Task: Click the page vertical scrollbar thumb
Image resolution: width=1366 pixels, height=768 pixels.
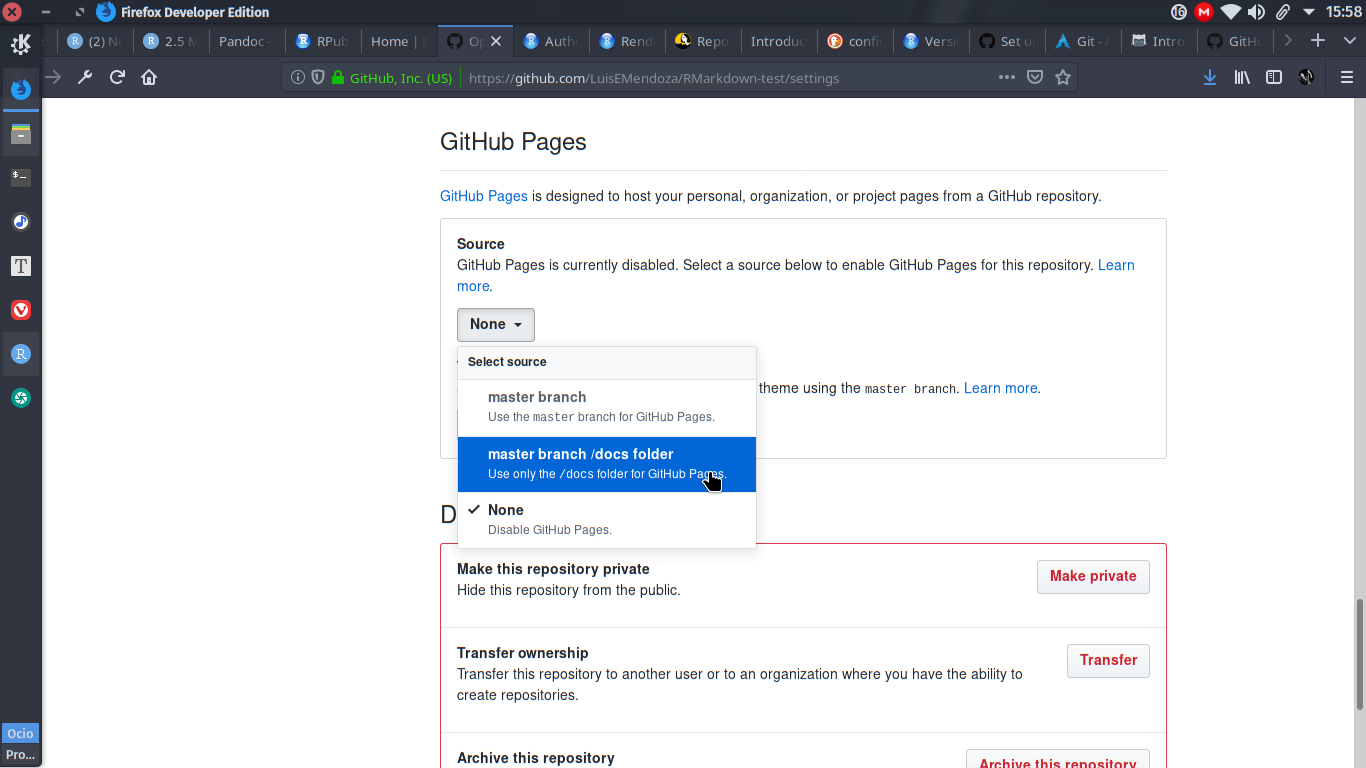Action: 1359,655
